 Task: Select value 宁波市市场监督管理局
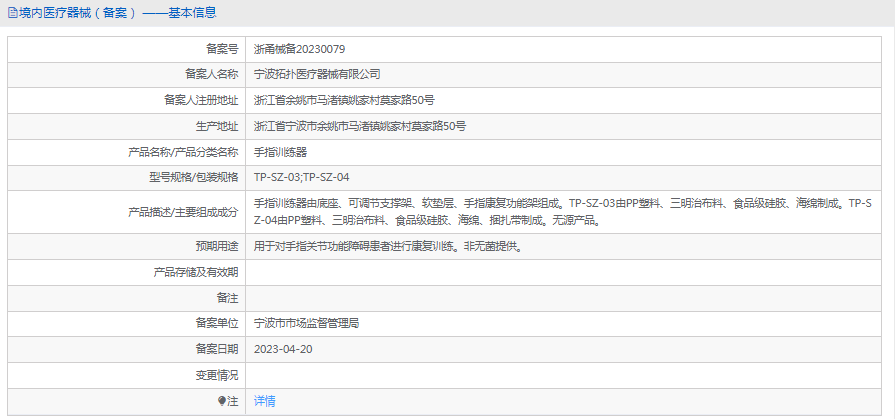pyautogui.click(x=307, y=324)
